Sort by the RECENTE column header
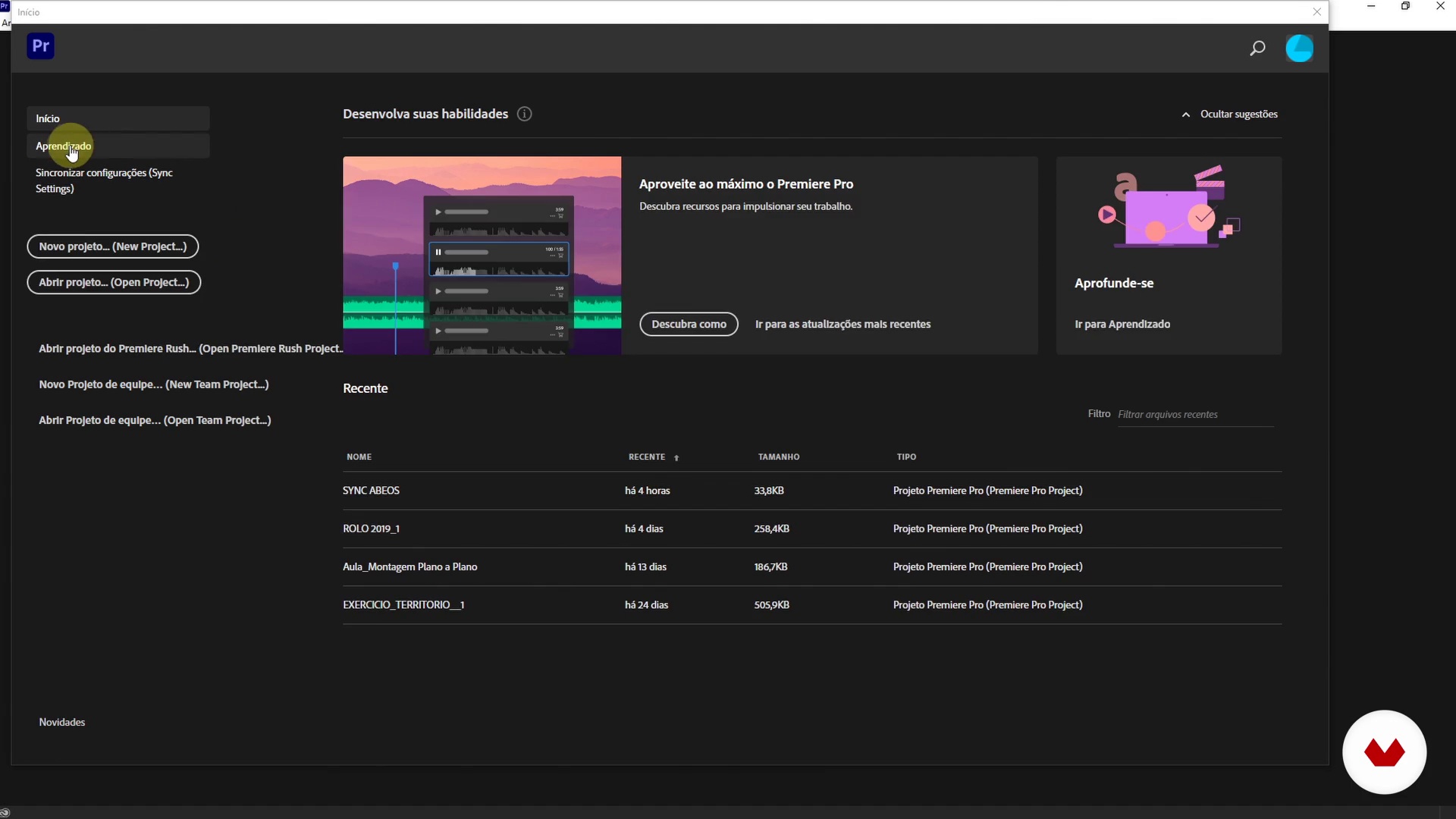Screen dimensions: 1456x819 (647, 457)
